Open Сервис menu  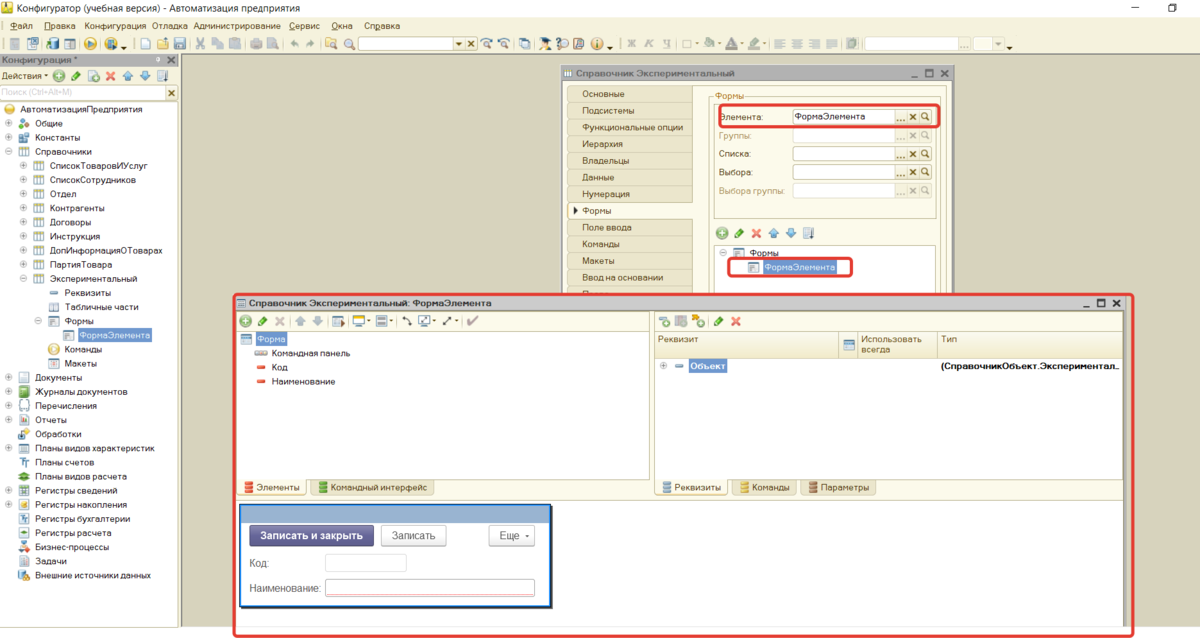(x=304, y=25)
